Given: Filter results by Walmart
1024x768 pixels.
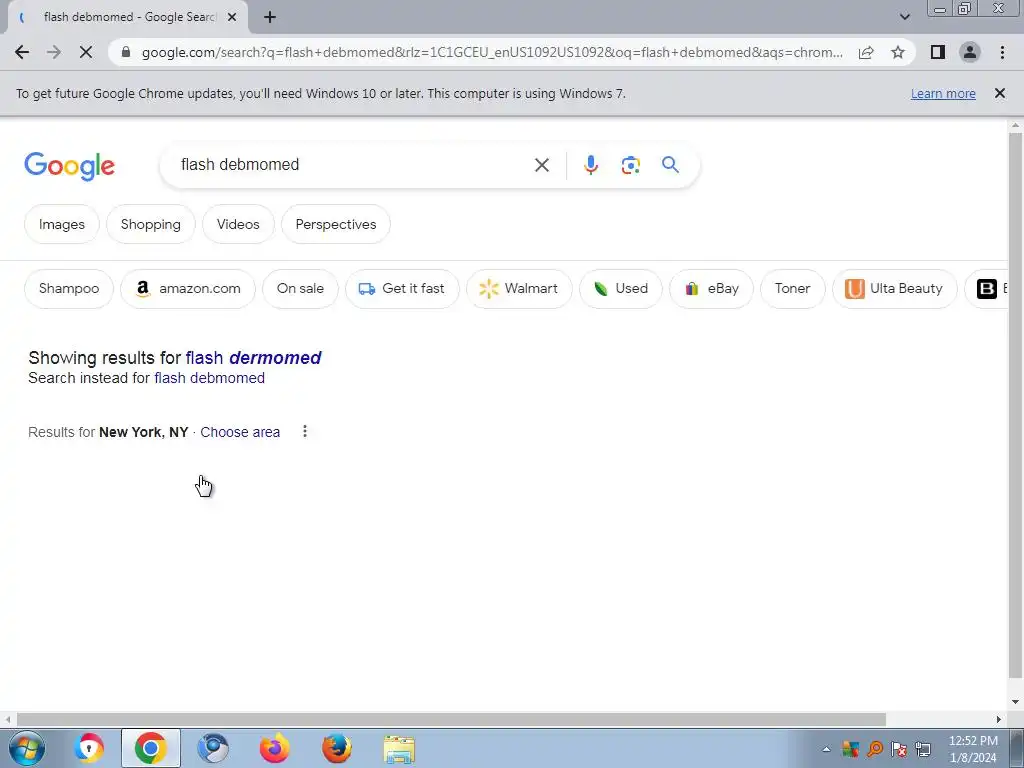Looking at the screenshot, I should point(519,289).
